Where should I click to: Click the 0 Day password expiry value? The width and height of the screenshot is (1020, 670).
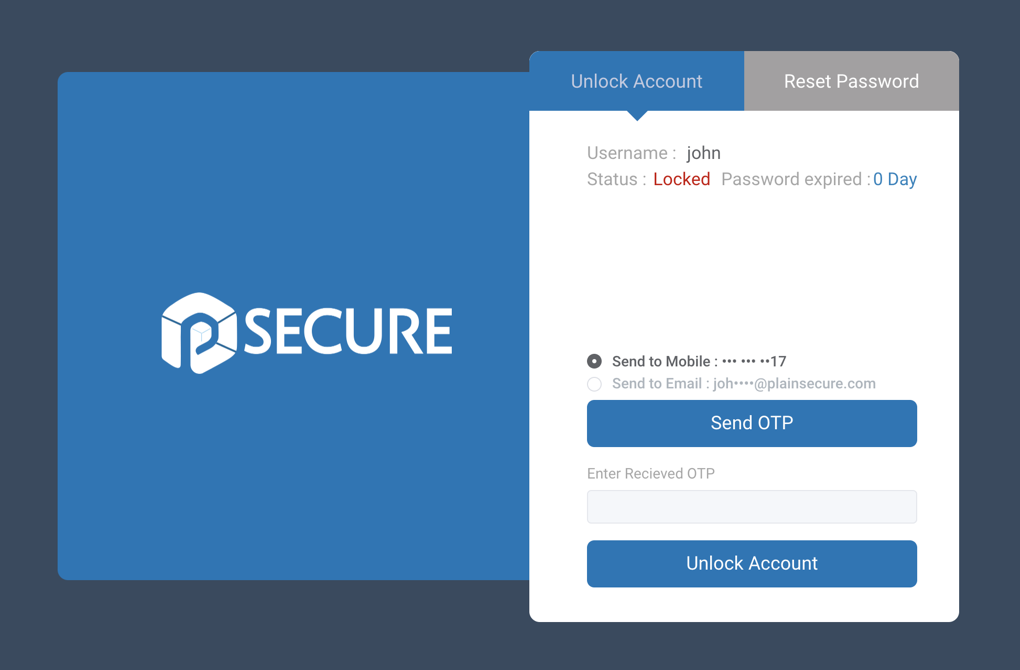click(x=894, y=180)
